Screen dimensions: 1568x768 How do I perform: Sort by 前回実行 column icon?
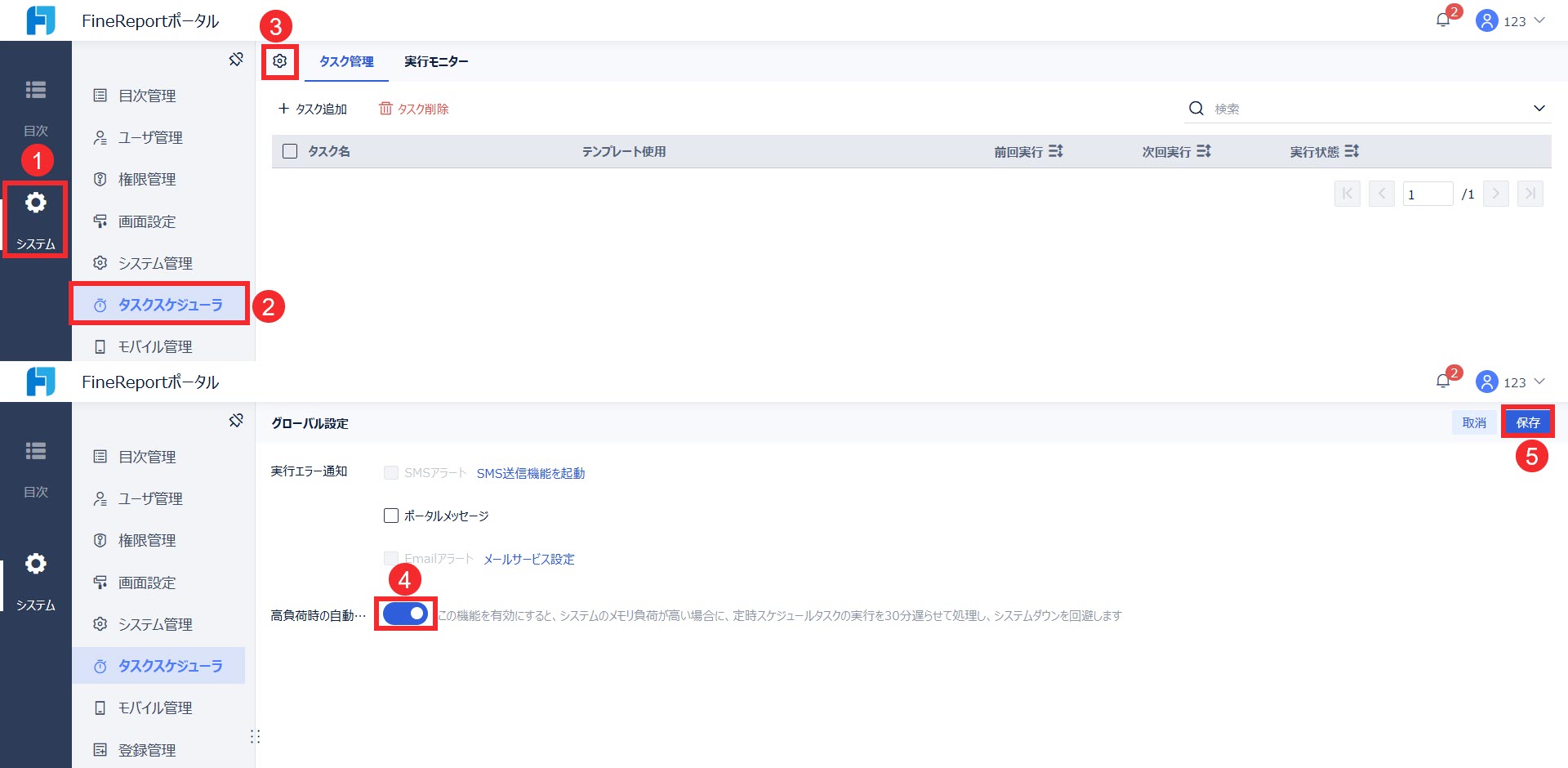[x=1056, y=151]
